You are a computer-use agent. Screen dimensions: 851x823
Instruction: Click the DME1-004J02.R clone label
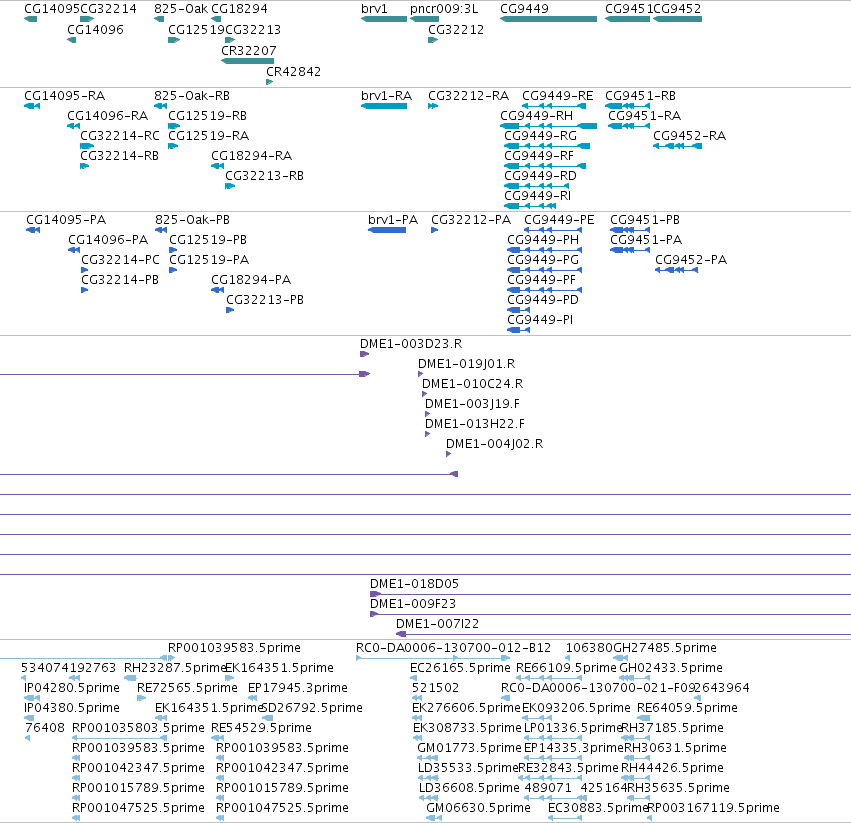coord(494,444)
